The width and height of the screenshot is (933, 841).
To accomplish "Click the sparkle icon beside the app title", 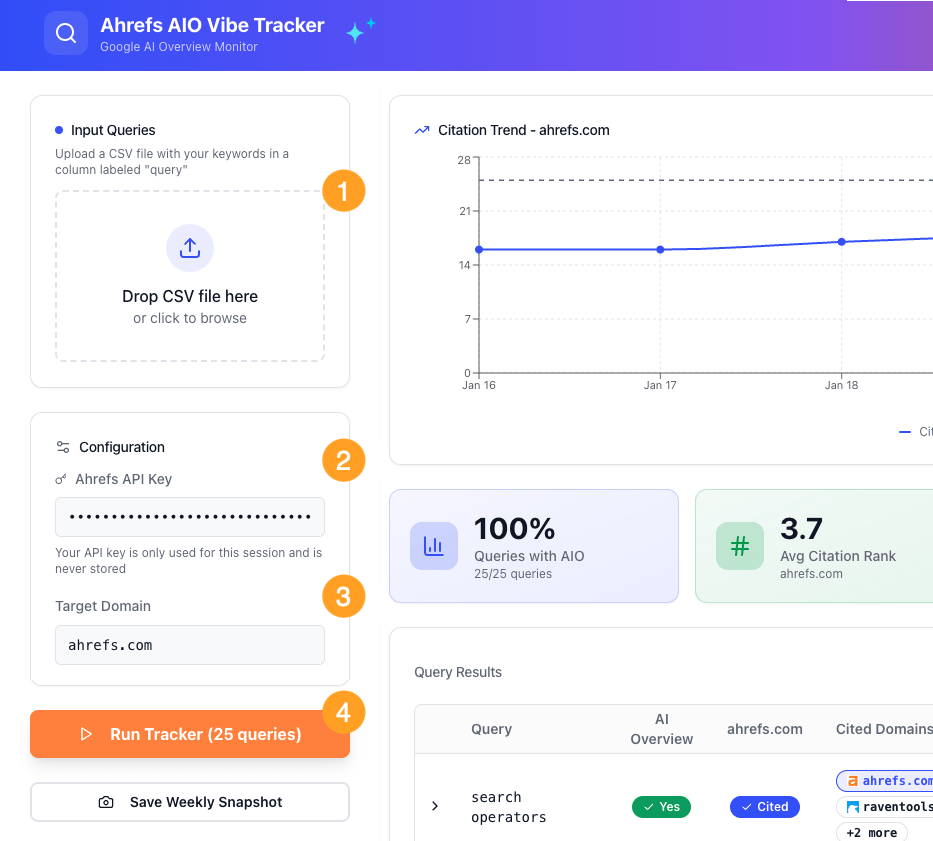I will pos(358,32).
